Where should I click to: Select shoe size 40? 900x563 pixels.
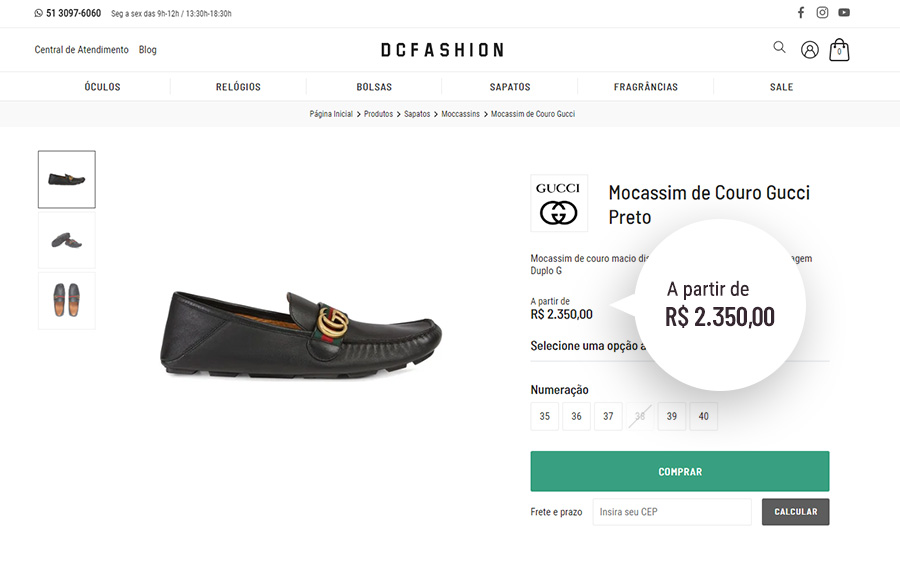[x=704, y=416]
